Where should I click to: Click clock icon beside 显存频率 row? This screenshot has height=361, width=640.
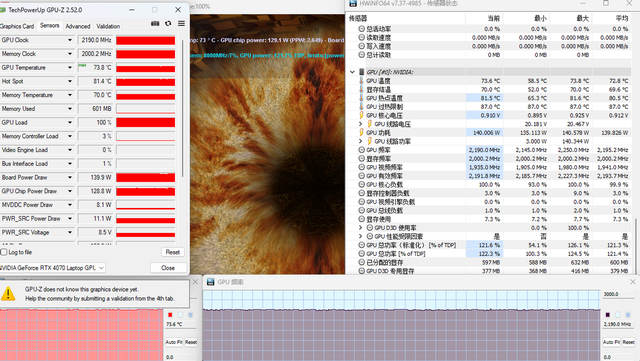361,158
